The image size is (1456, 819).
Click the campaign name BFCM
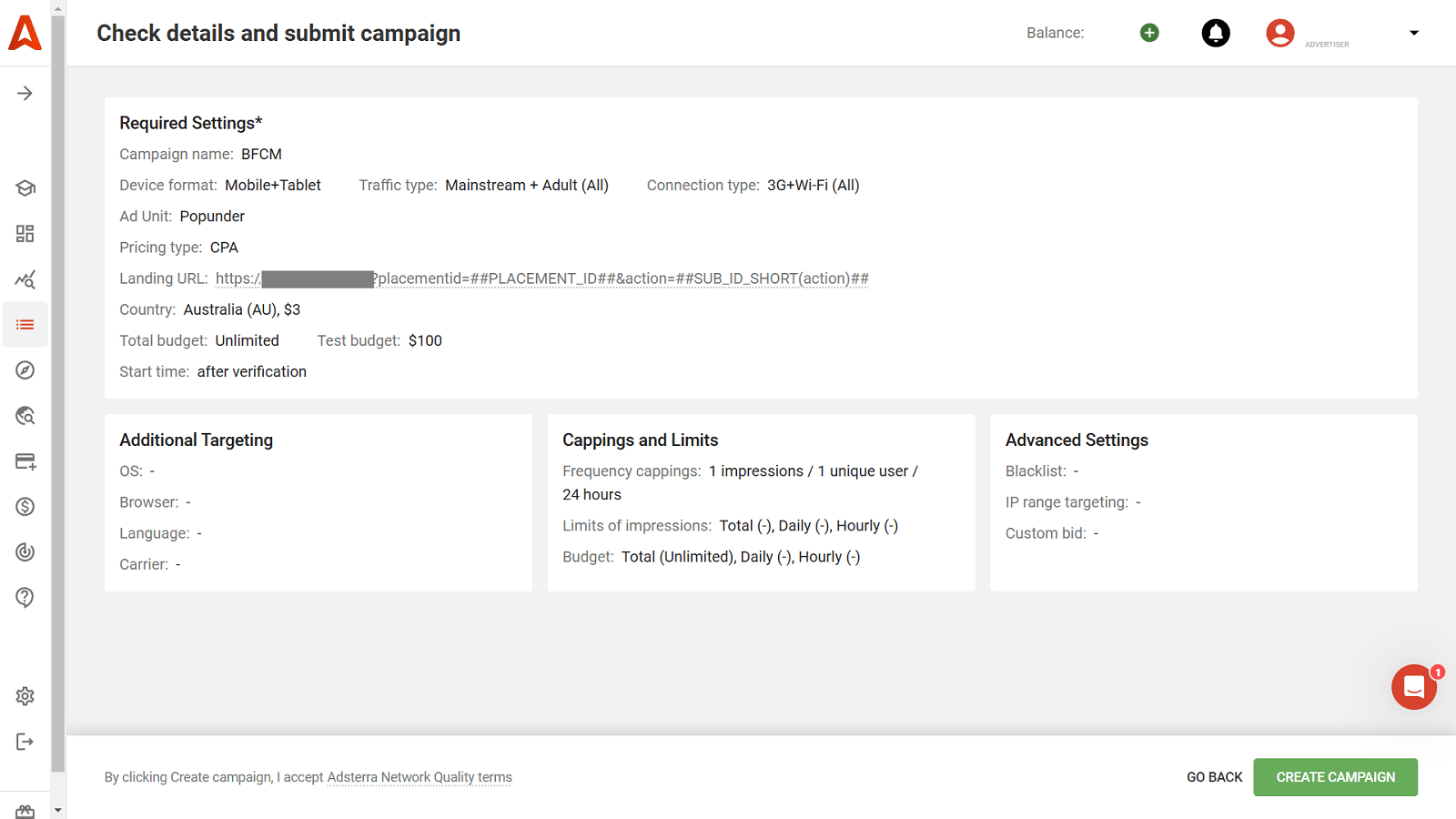point(261,154)
